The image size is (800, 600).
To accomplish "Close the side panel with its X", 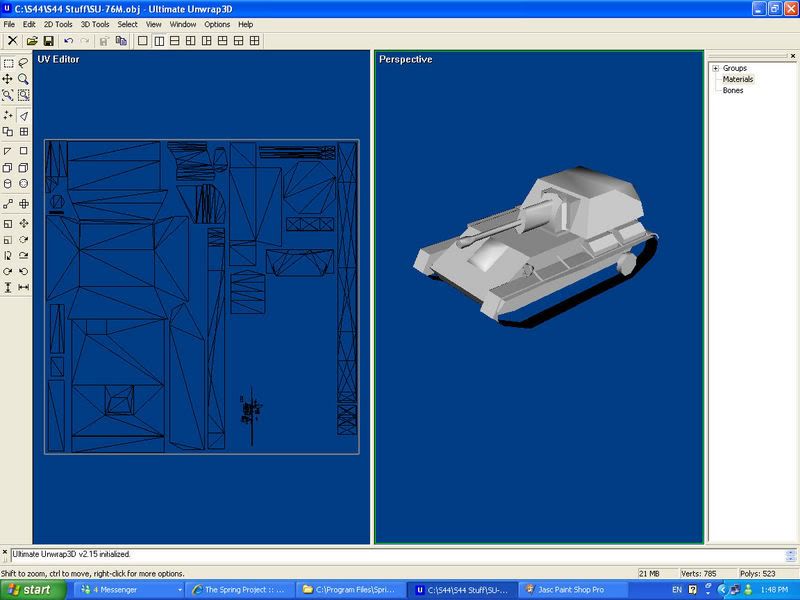I will (793, 56).
